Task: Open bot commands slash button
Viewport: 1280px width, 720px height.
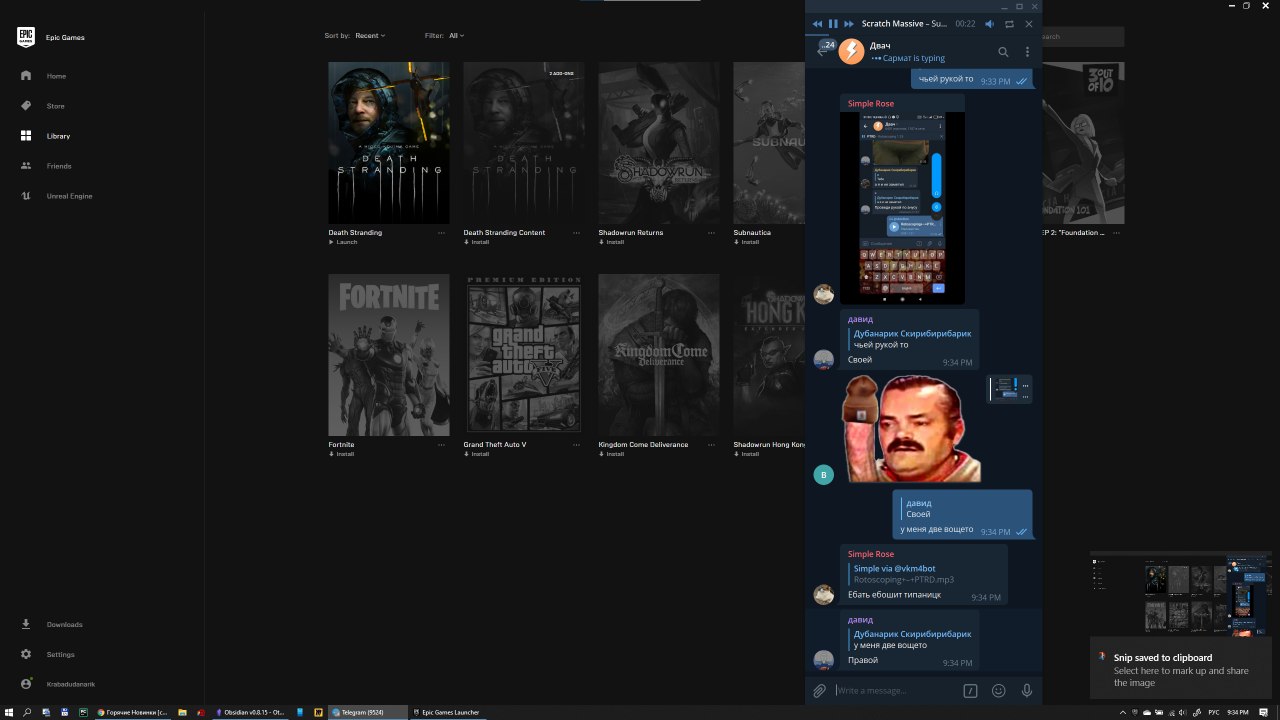Action: (x=970, y=691)
